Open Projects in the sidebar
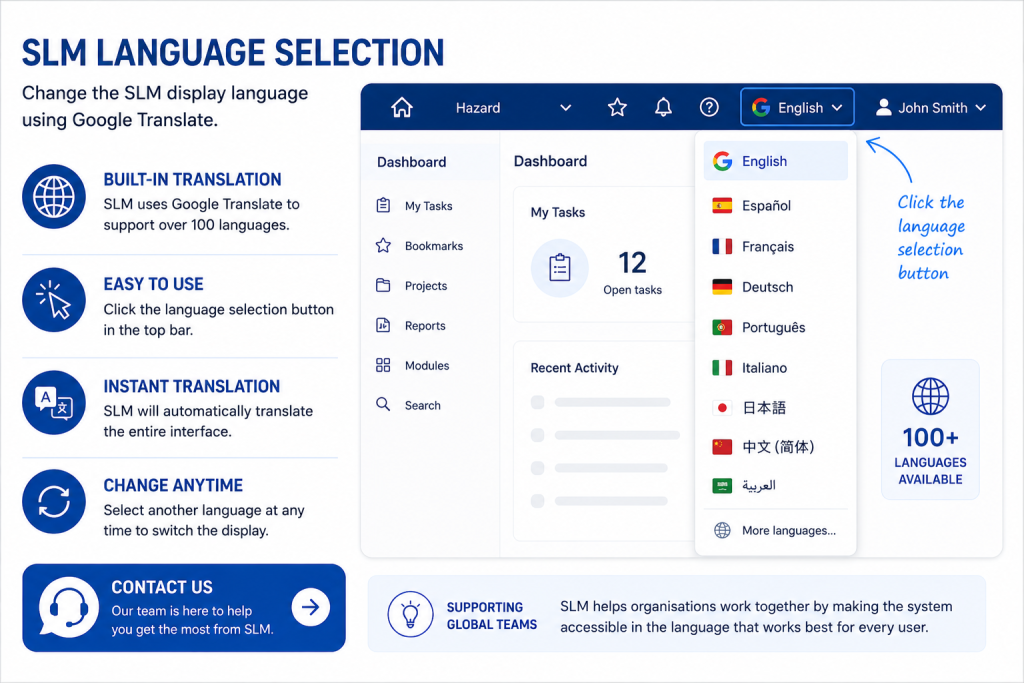This screenshot has width=1024, height=683. click(426, 285)
